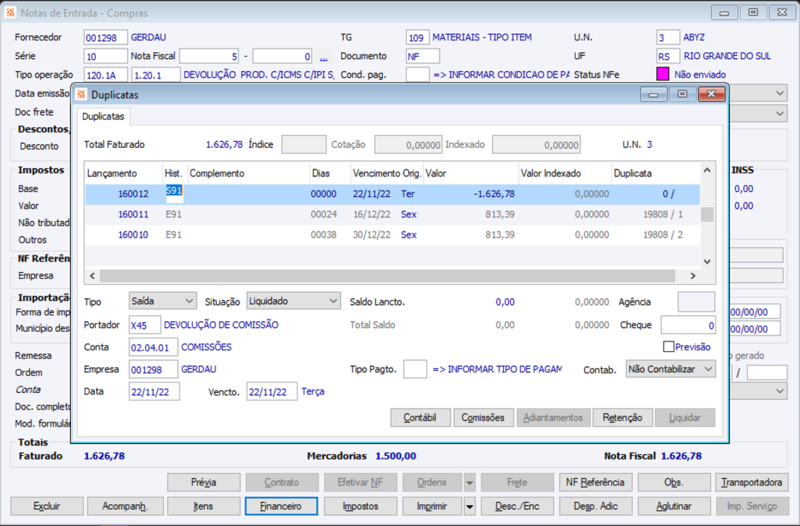Click the grid's horizontal scroll left arrow
This screenshot has height=526, width=800.
pos(91,276)
